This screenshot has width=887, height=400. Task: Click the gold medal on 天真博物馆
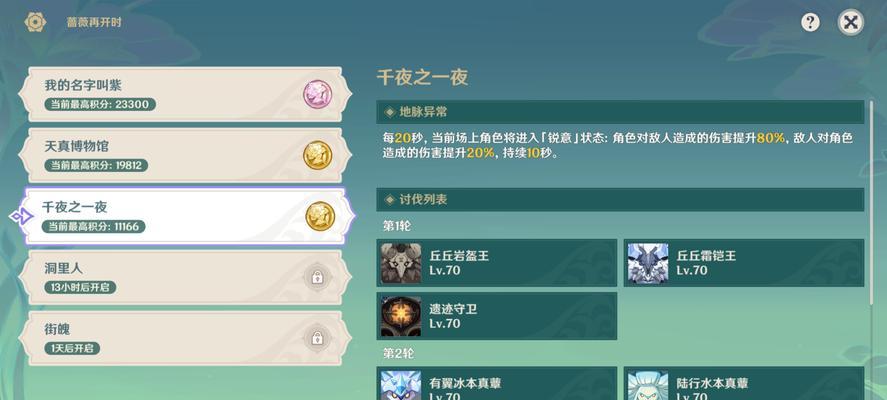(x=317, y=155)
